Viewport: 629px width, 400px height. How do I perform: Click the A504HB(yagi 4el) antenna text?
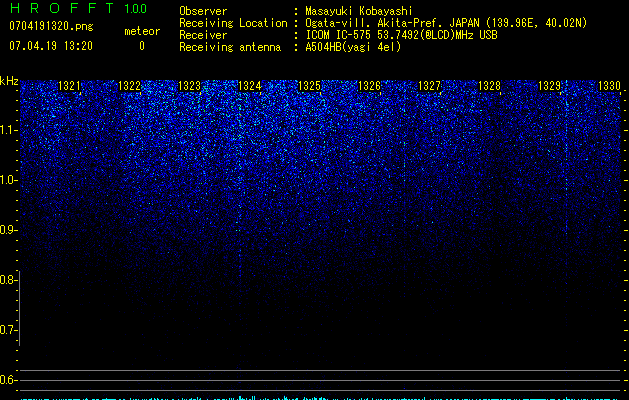(353, 47)
